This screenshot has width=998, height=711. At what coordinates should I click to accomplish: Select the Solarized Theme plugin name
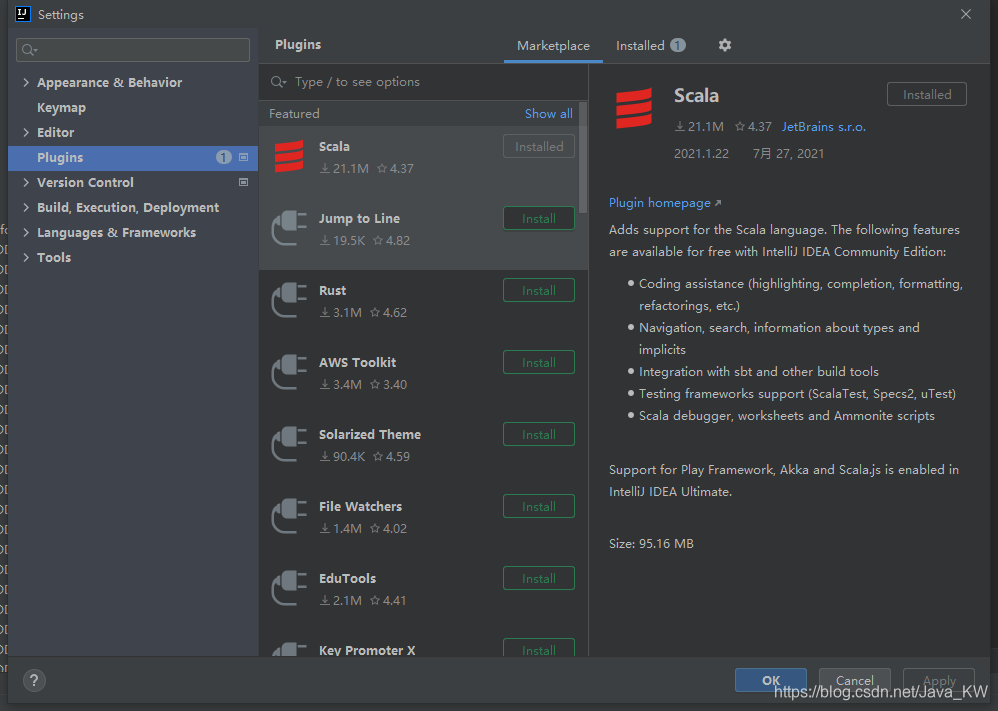pos(370,434)
